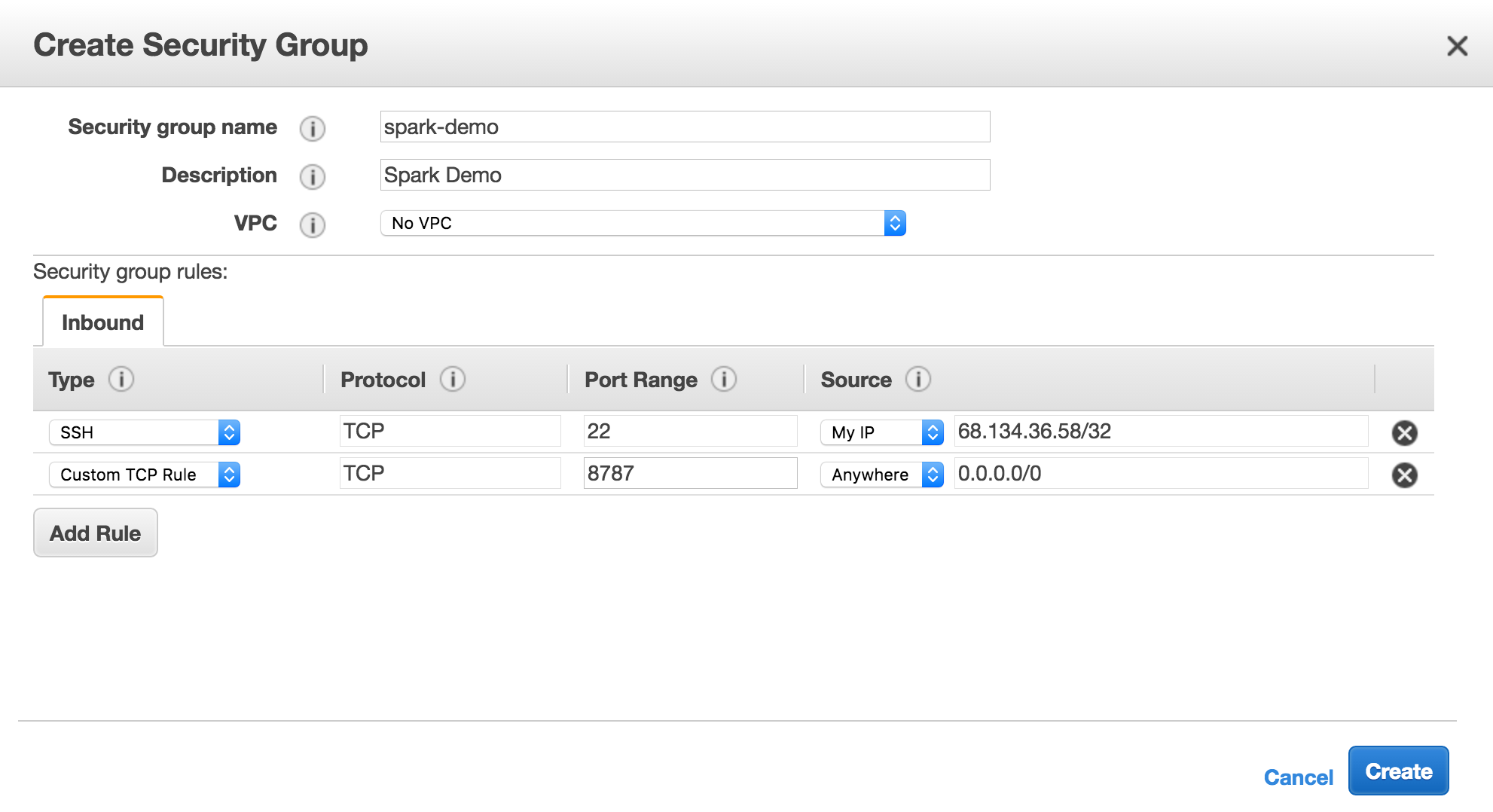Image resolution: width=1493 pixels, height=812 pixels.
Task: Click the VPC info icon
Action: click(313, 225)
